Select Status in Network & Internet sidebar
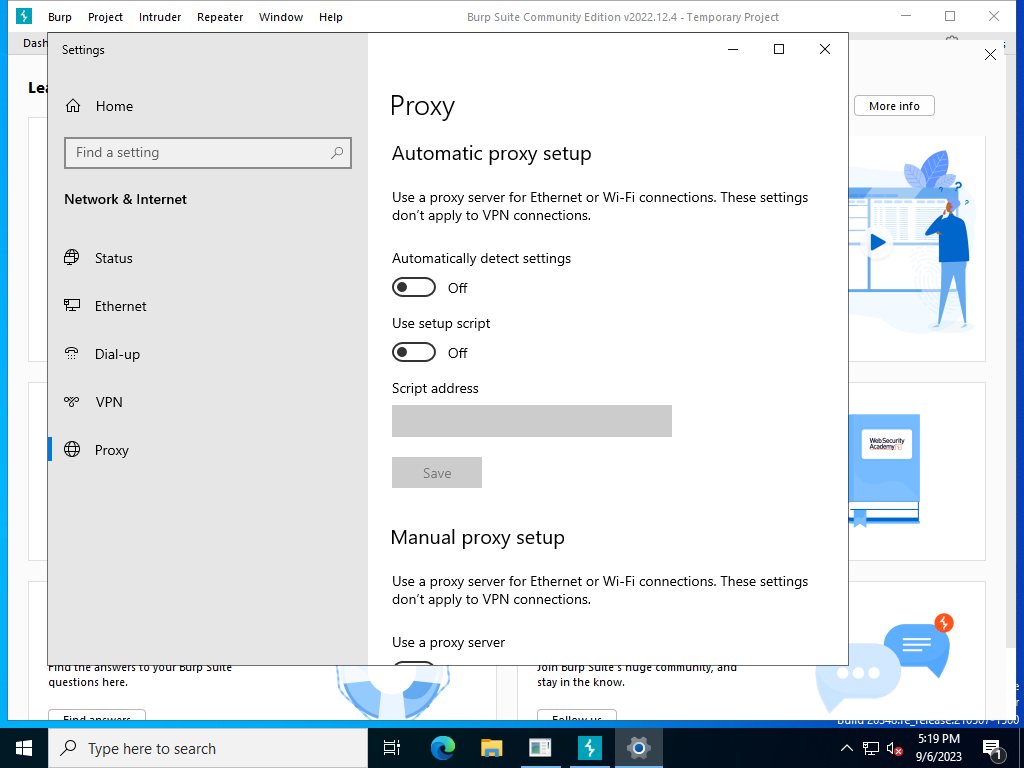 pos(99,258)
